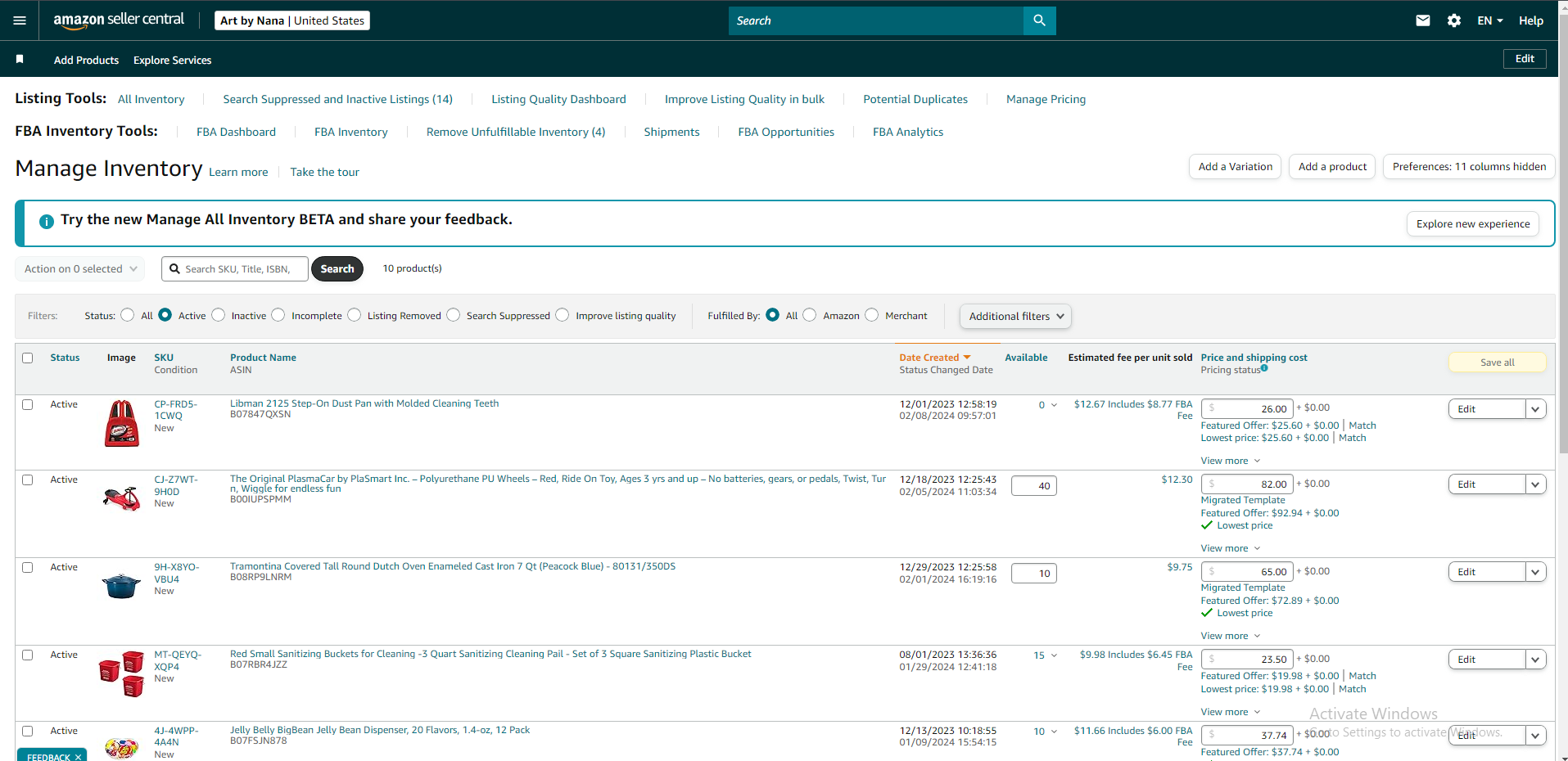
Task: Expand View more for Libman Dust Pan pricing
Action: click(1231, 461)
